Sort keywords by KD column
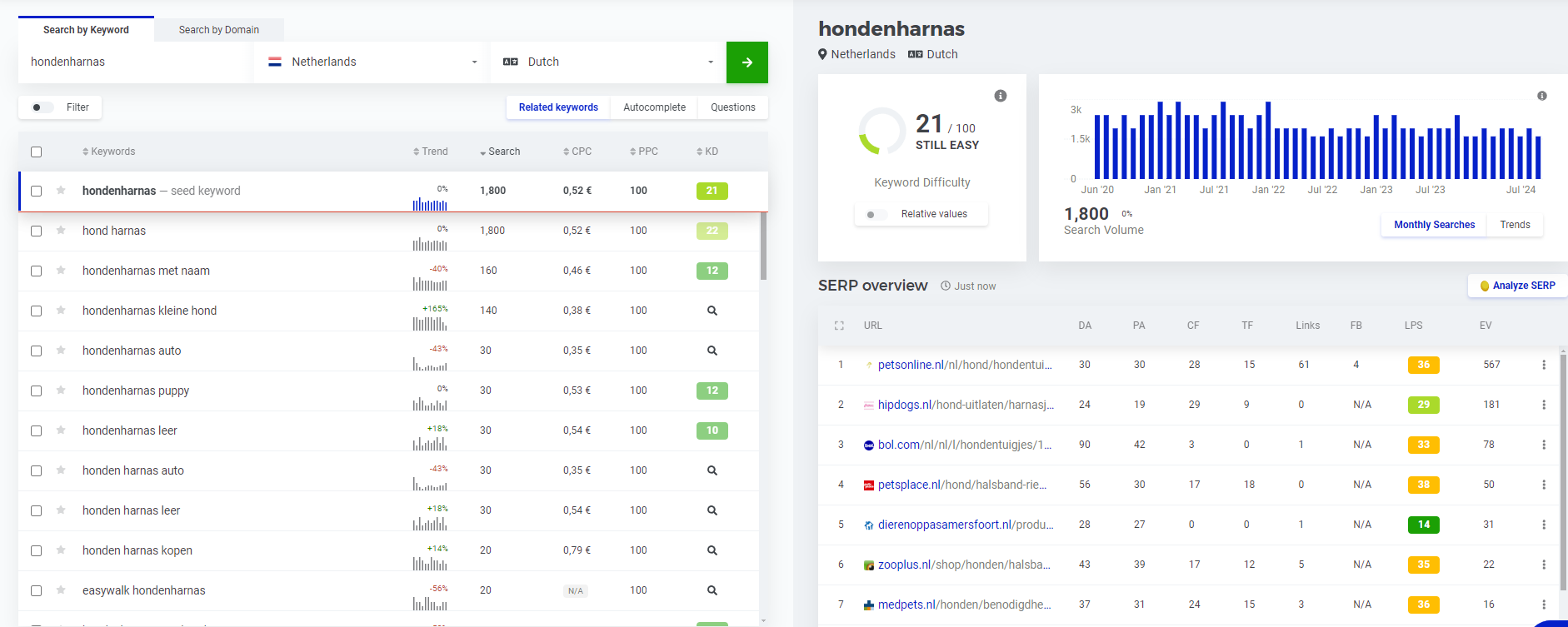The width and height of the screenshot is (1568, 627). pyautogui.click(x=707, y=152)
